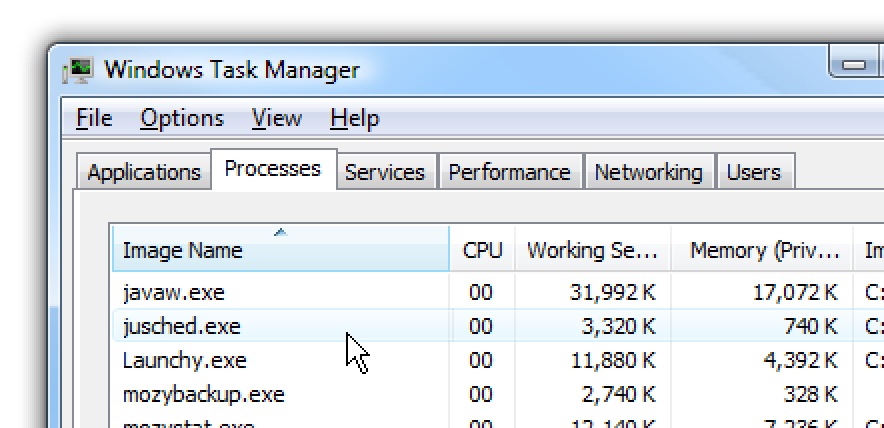Viewport: 884px width, 428px height.
Task: Sort by Memory (Private) column header
Action: coord(764,250)
